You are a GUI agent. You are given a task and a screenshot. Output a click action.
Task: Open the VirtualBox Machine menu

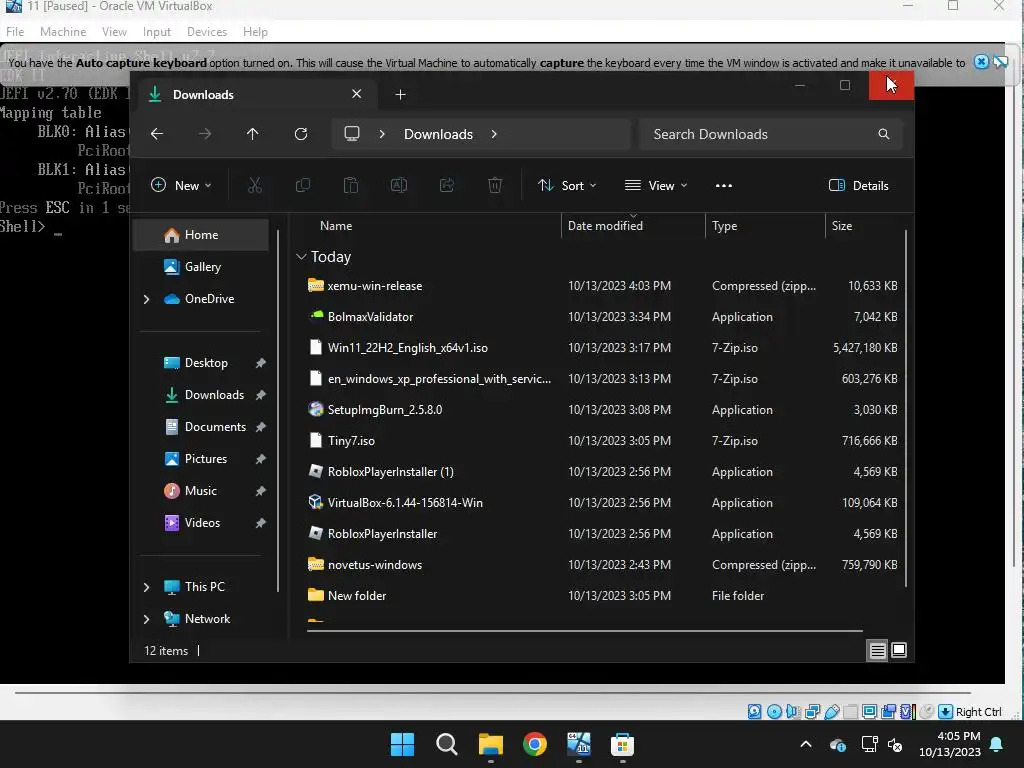click(x=63, y=31)
